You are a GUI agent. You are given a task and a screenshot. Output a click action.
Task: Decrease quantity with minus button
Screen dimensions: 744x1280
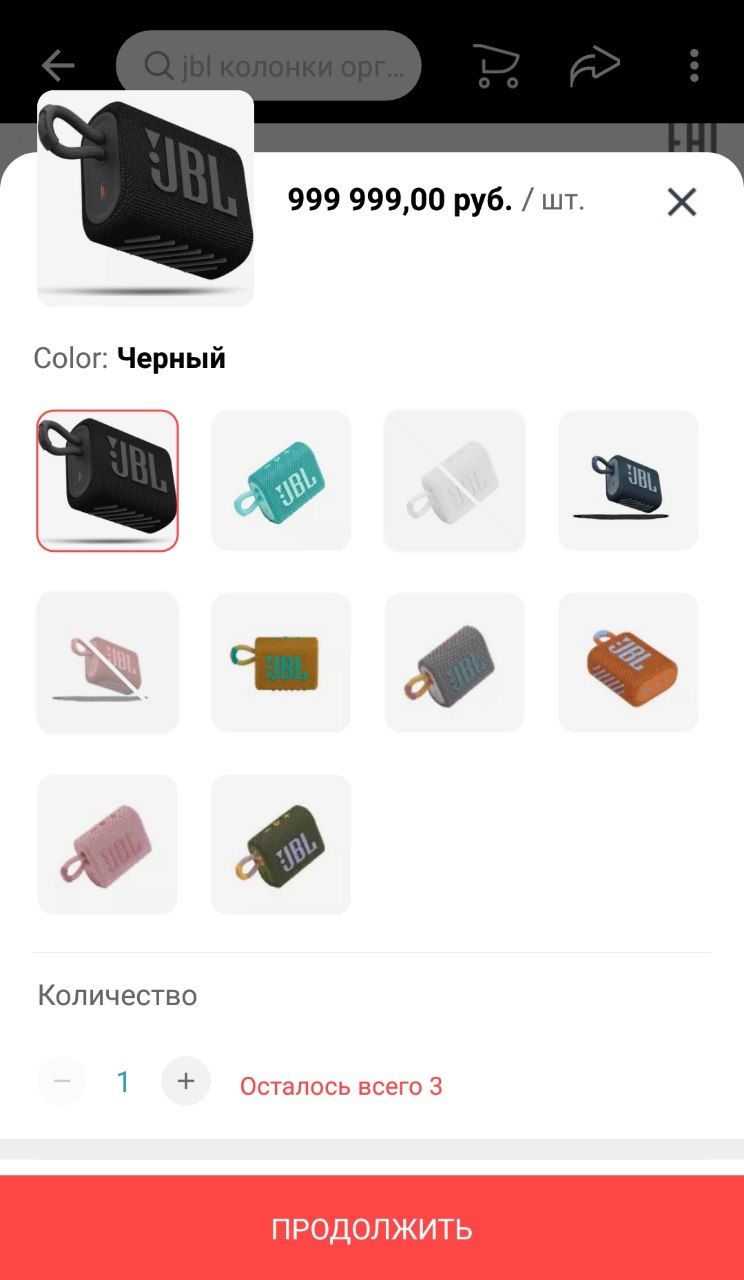click(62, 1081)
